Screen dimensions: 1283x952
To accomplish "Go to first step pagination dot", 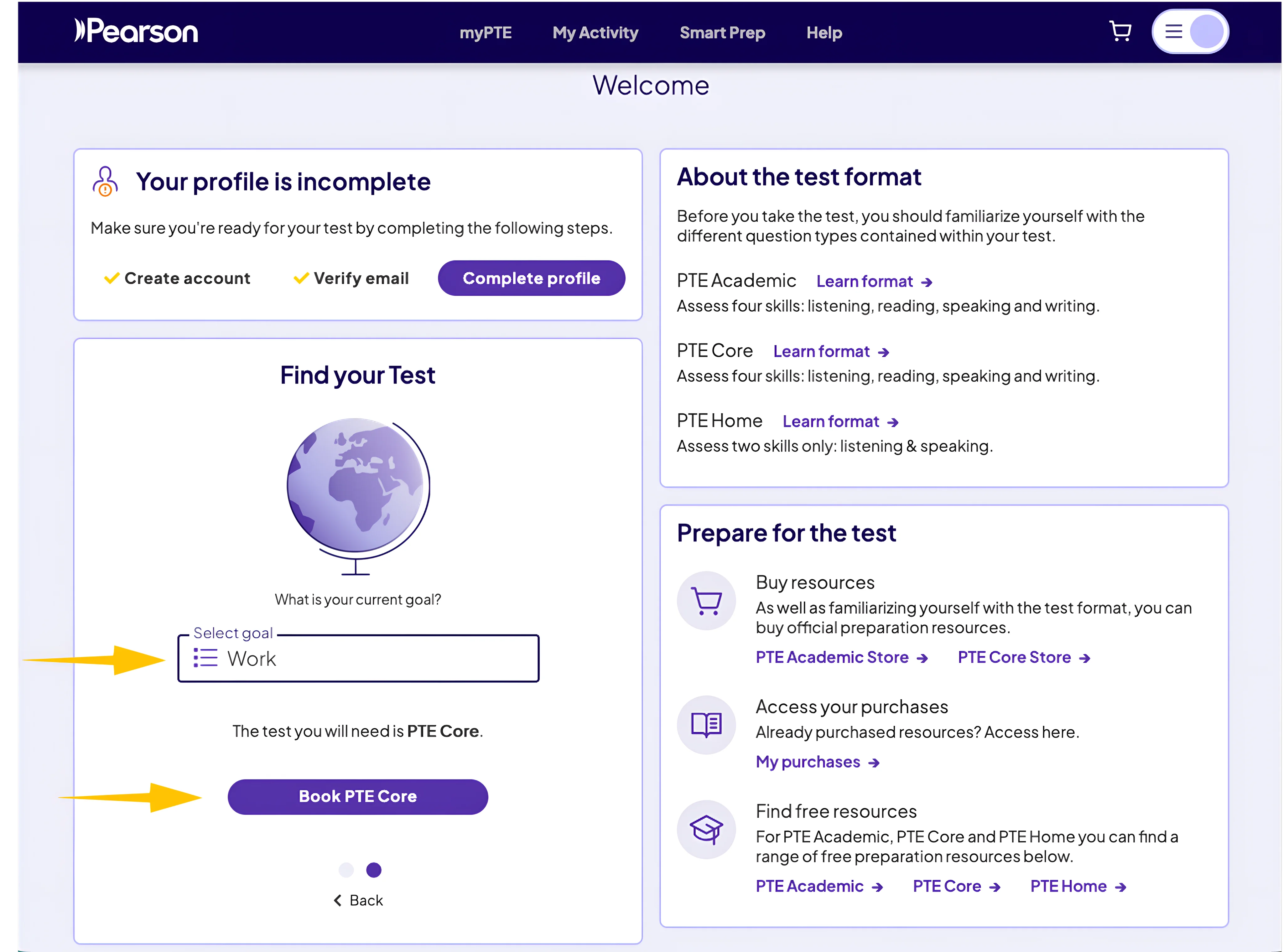I will point(346,870).
